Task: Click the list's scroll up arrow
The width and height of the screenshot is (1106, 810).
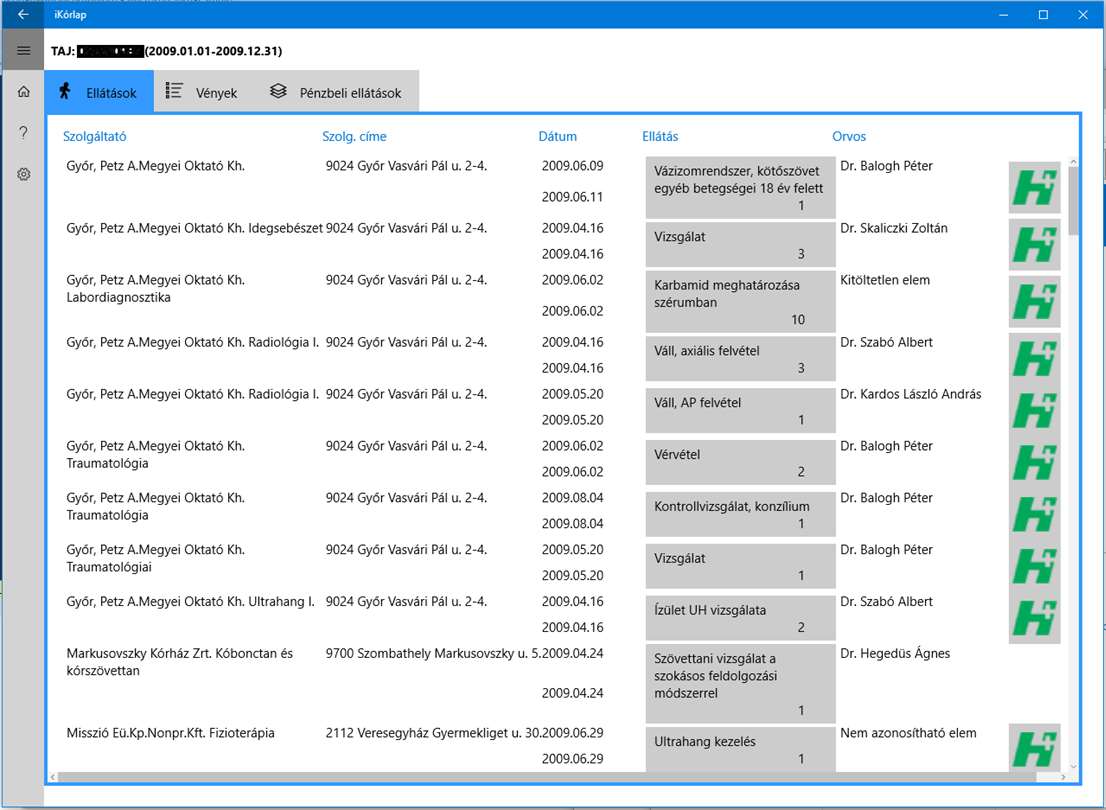Action: tap(1073, 162)
